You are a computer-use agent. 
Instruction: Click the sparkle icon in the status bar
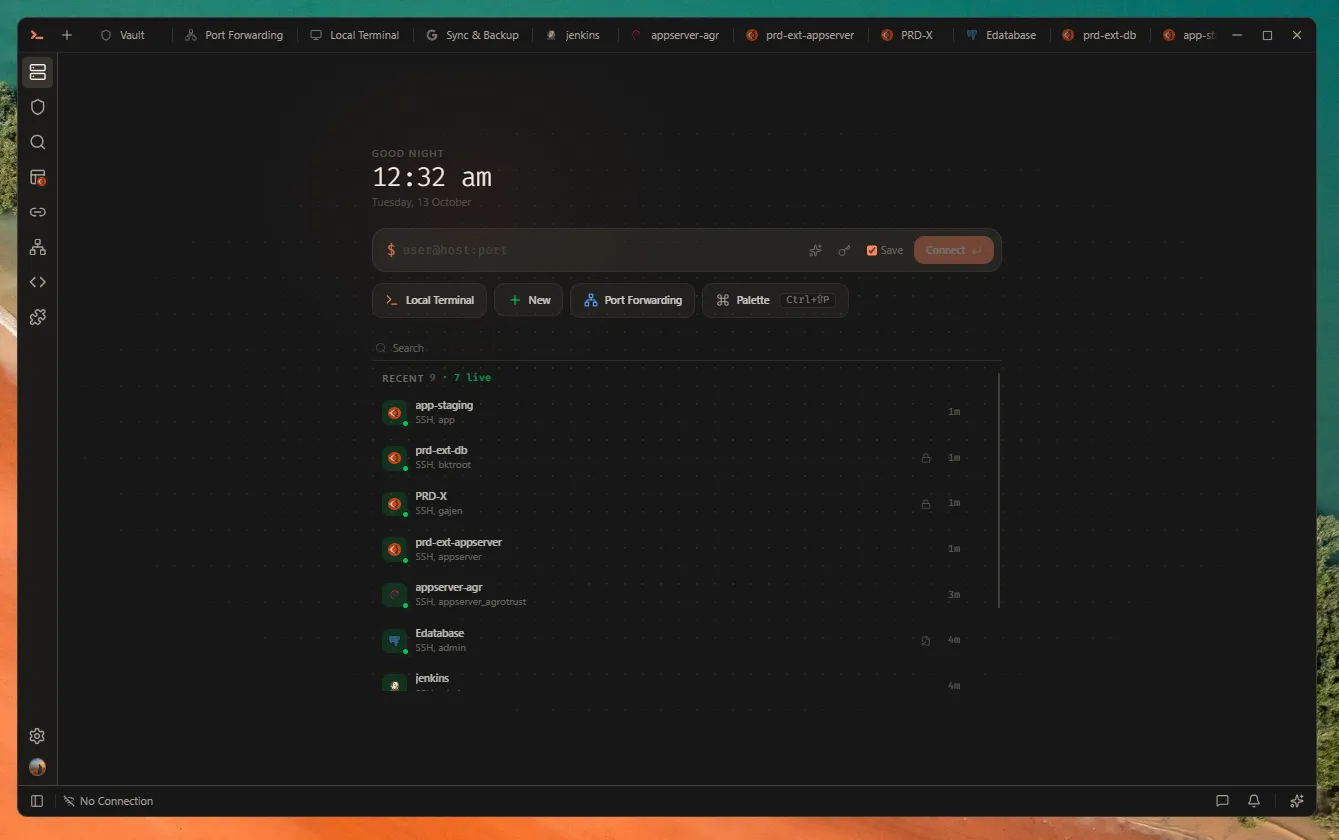(1297, 801)
